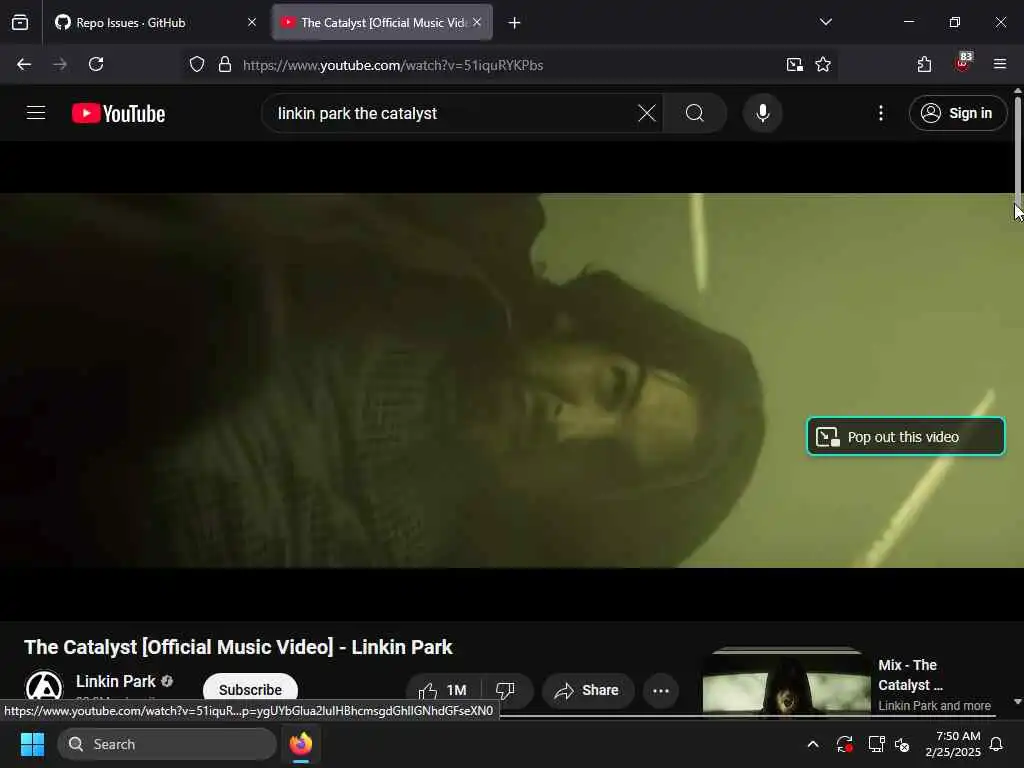
Task: Dislike this video
Action: pos(507,690)
